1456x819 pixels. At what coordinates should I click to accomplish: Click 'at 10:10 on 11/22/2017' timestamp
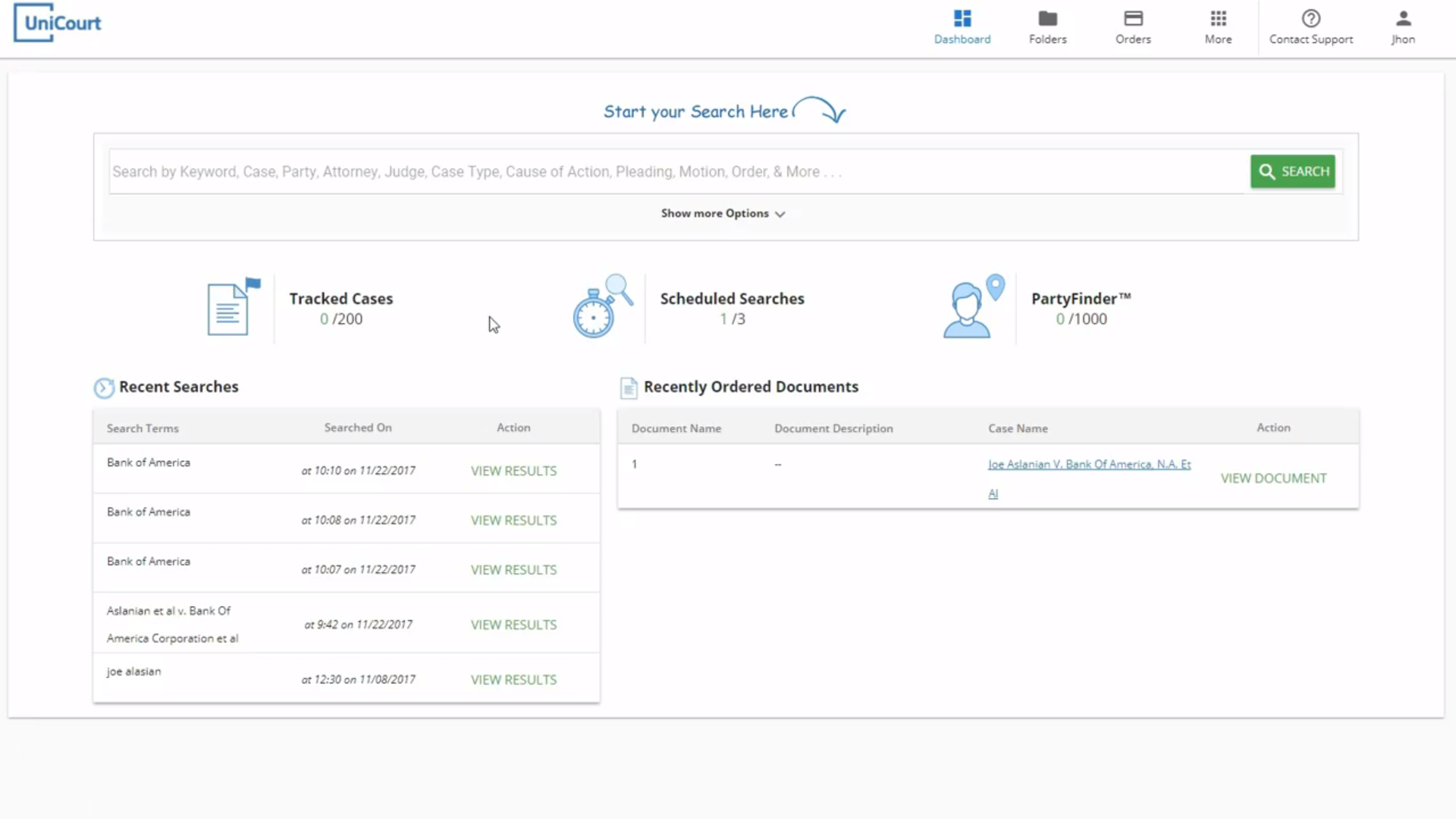click(x=359, y=471)
